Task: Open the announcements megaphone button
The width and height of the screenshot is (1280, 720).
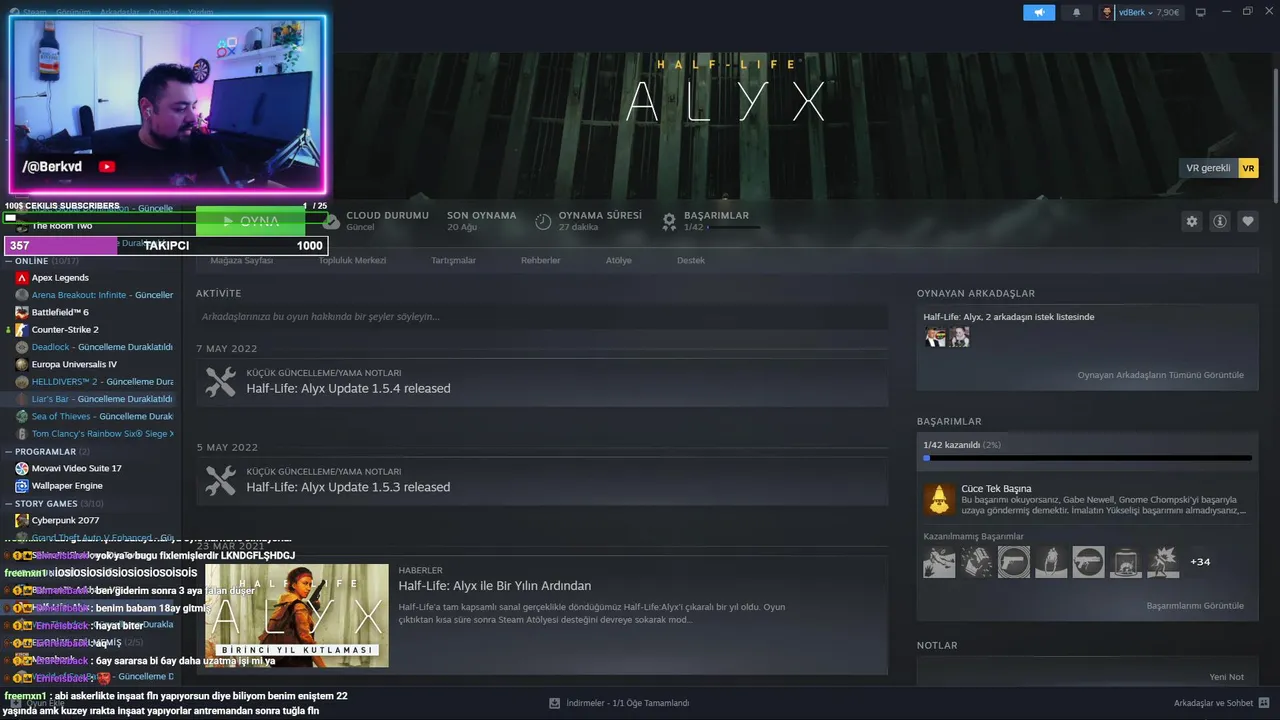Action: (x=1039, y=12)
